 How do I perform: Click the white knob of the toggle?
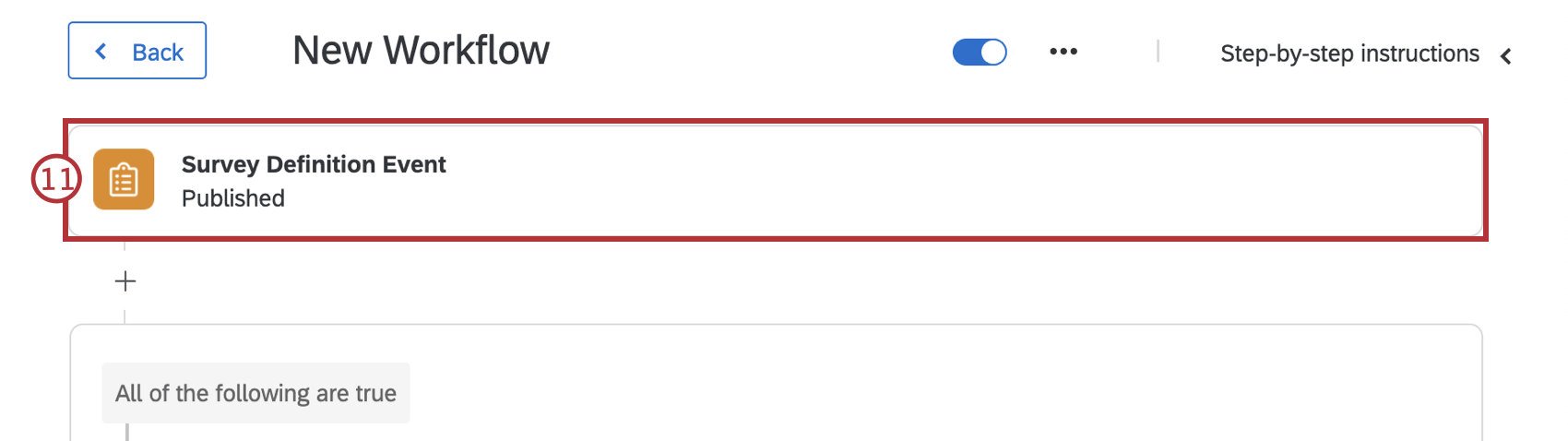coord(992,53)
